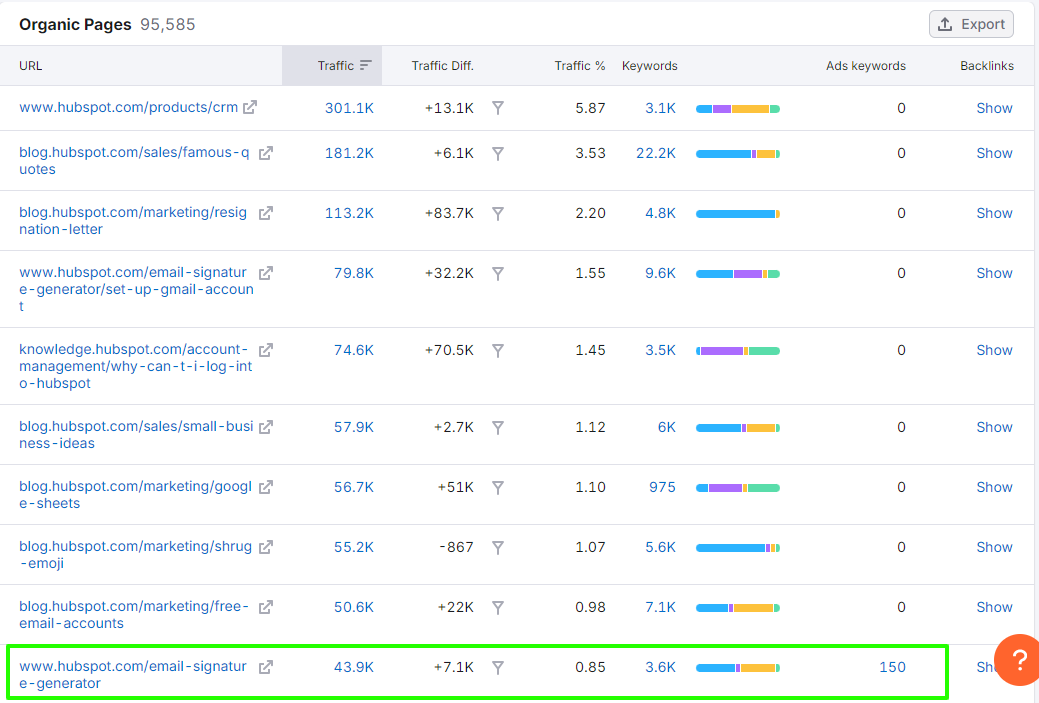1039x703 pixels.
Task: Show backlinks for resignation-letter row
Action: point(994,213)
